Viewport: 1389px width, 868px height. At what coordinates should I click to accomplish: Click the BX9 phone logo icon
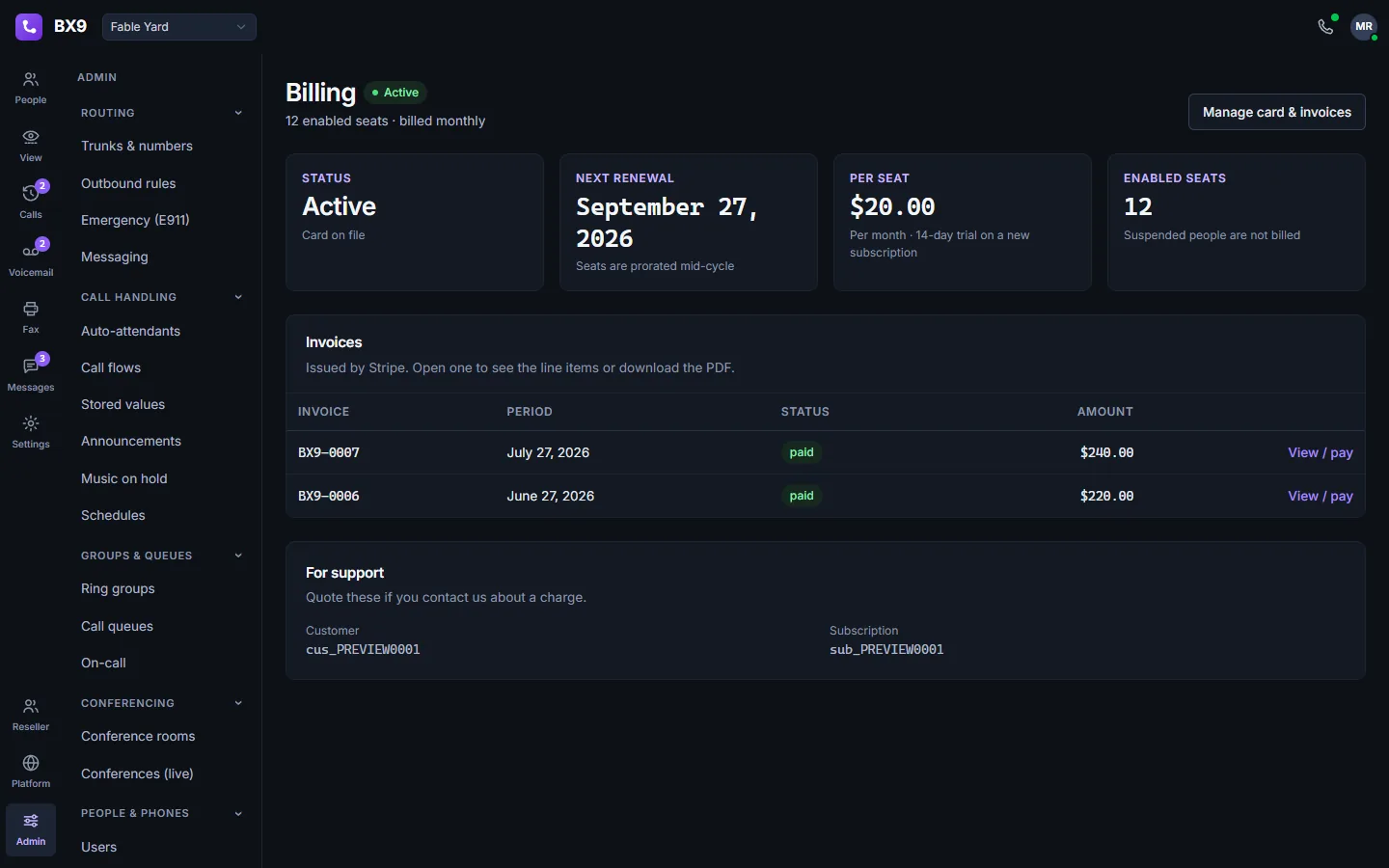tap(29, 27)
